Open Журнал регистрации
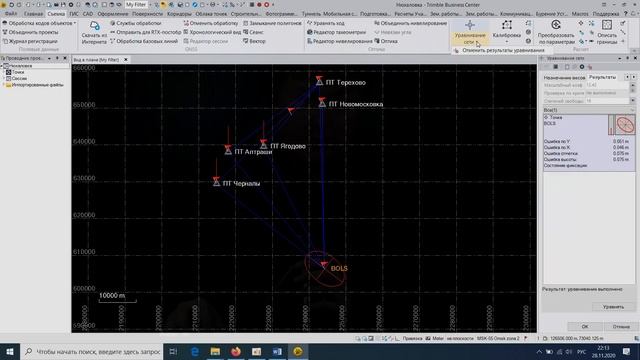The height and width of the screenshot is (360, 640). 30,41
